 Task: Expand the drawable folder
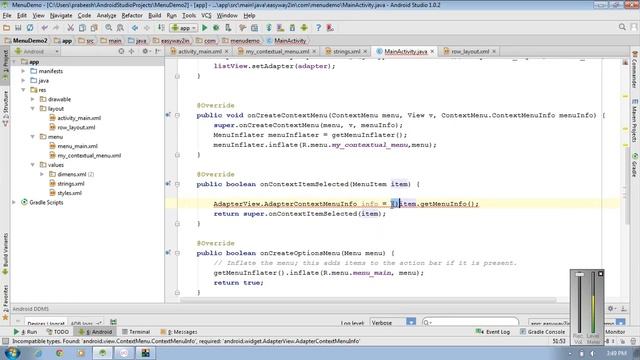(33, 99)
